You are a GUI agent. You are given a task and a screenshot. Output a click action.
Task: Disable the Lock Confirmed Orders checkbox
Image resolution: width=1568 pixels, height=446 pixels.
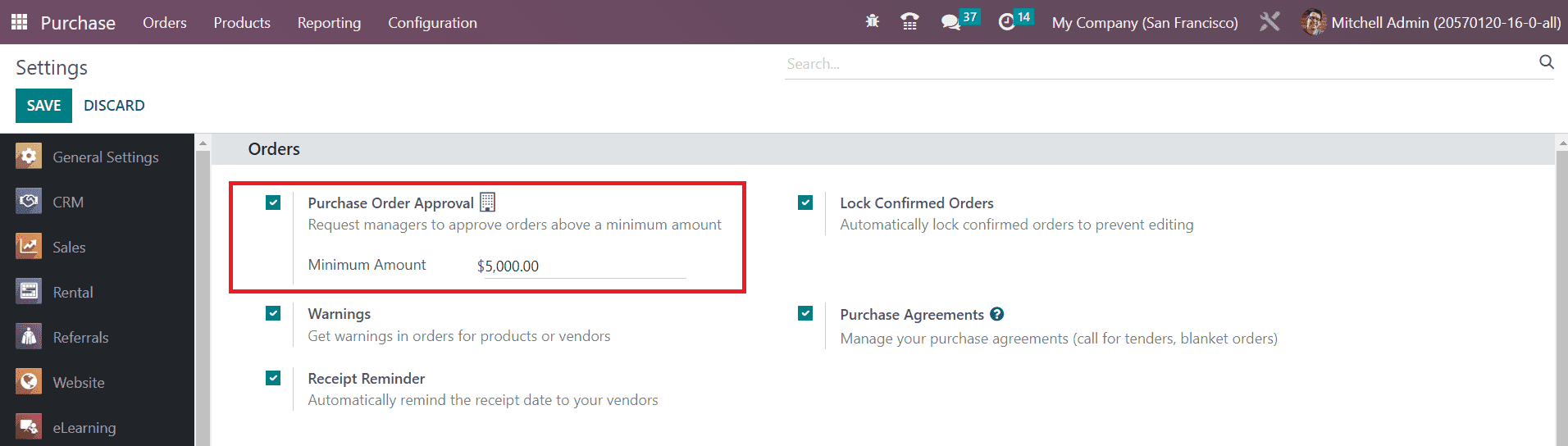click(805, 203)
